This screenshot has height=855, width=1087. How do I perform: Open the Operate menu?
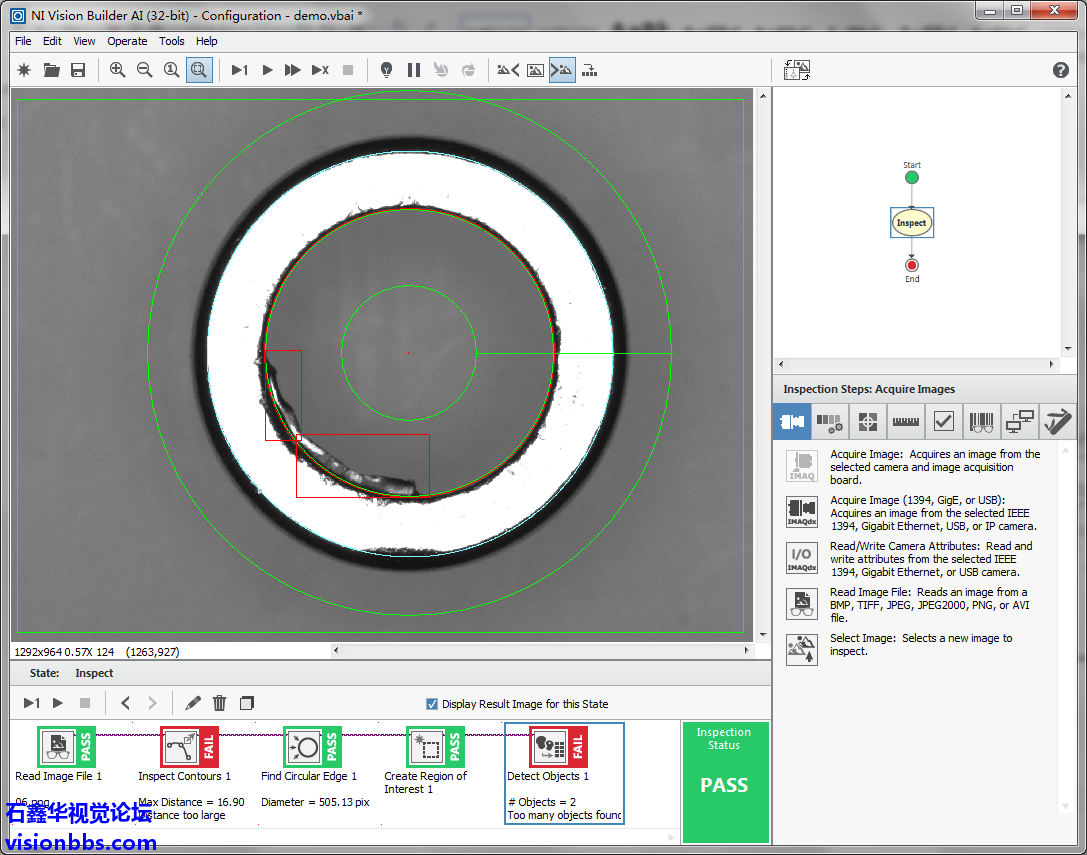(x=127, y=41)
